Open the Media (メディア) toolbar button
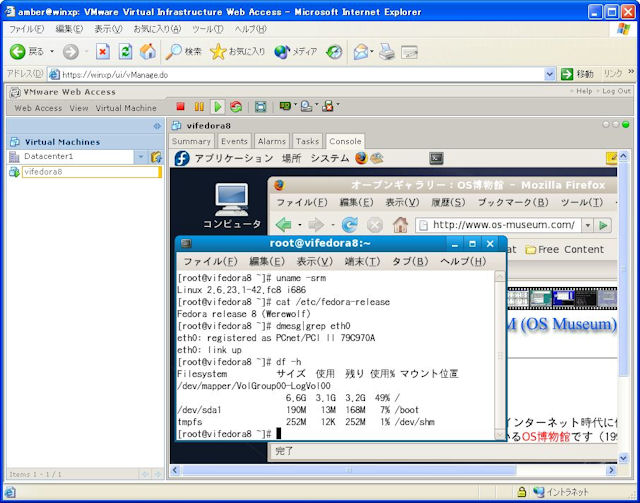Viewport: 640px width, 503px height. click(x=296, y=52)
